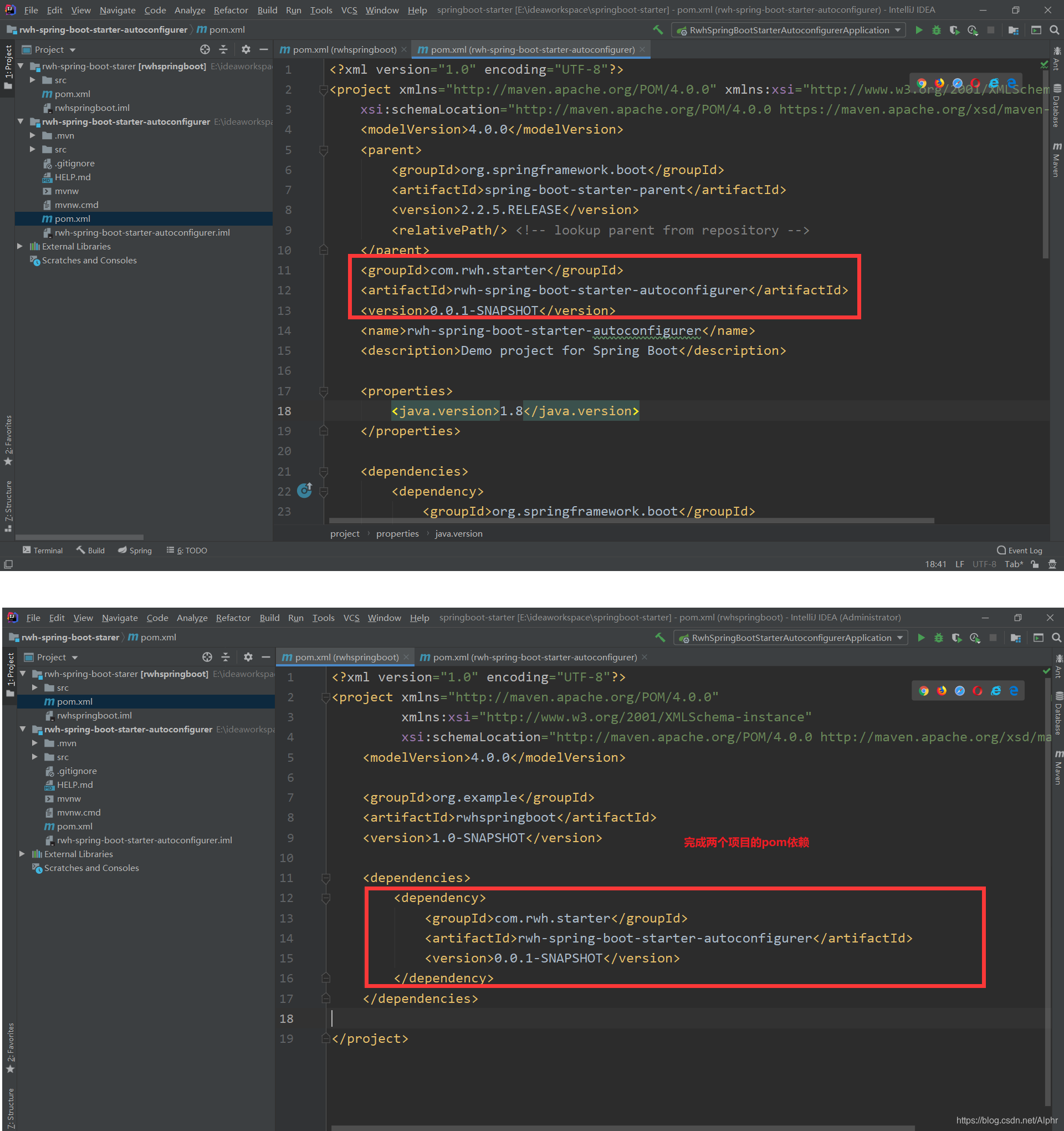
Task: Toggle Z: Structure side tab in upper window
Action: click(x=8, y=506)
